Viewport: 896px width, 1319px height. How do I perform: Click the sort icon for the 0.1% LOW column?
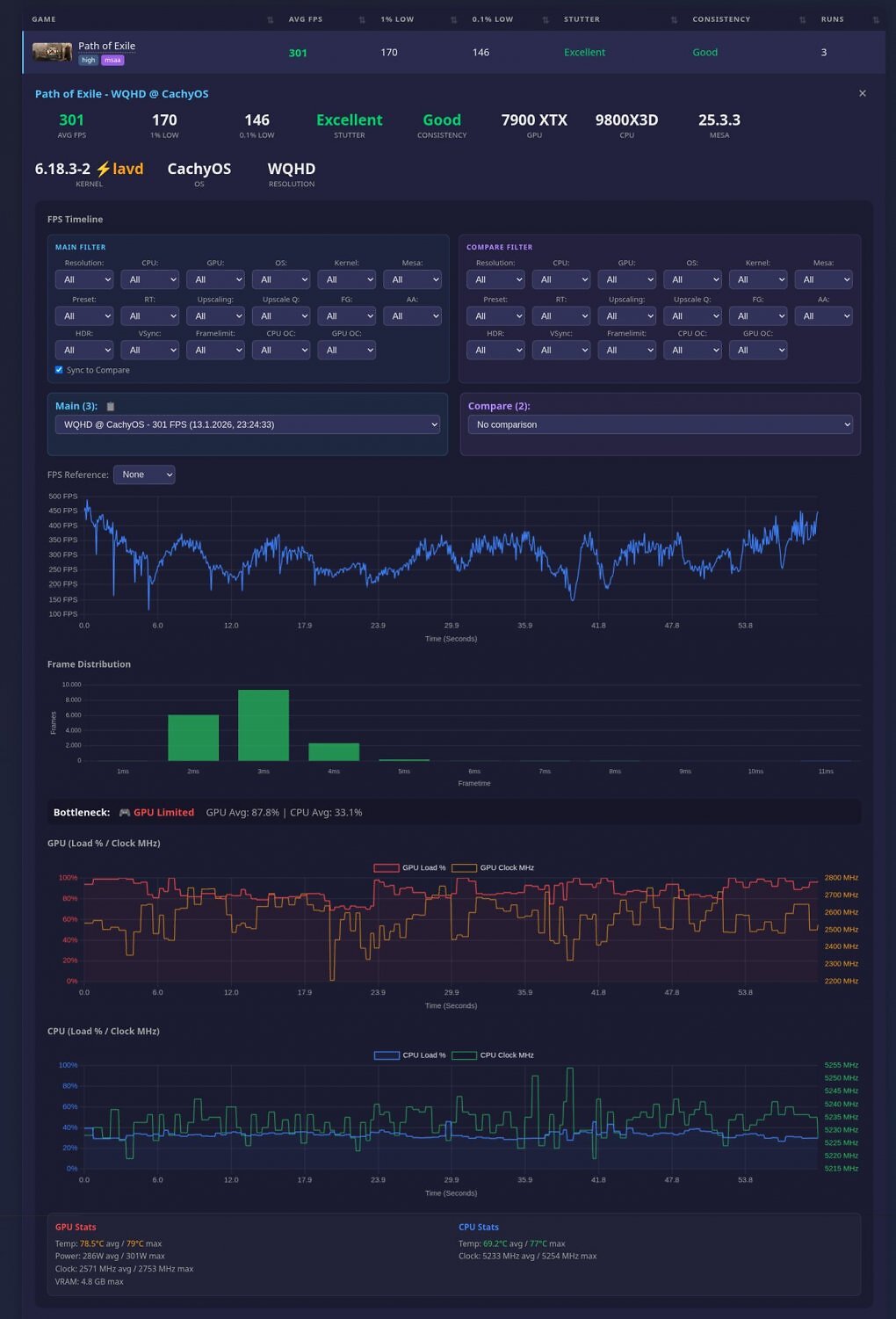546,19
